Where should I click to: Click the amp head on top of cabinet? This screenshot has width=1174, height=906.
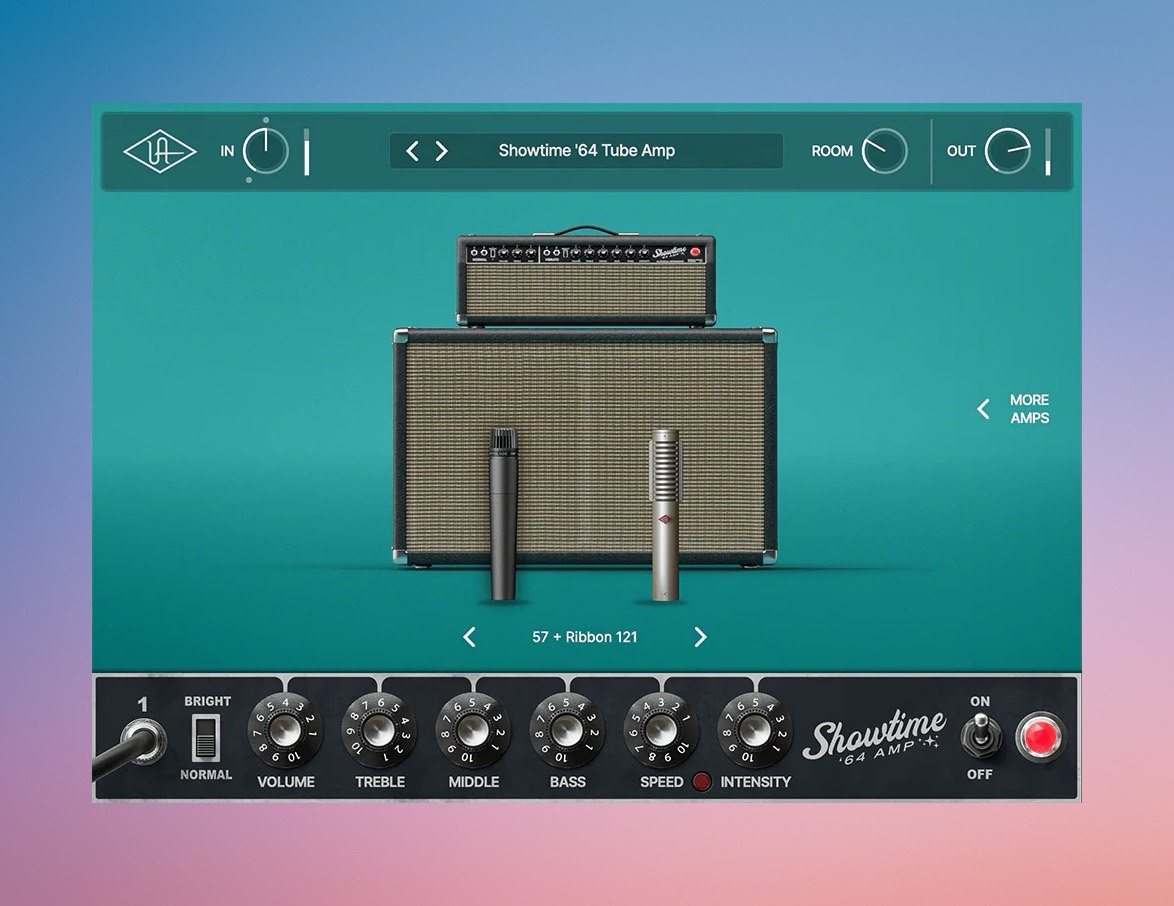(x=586, y=278)
